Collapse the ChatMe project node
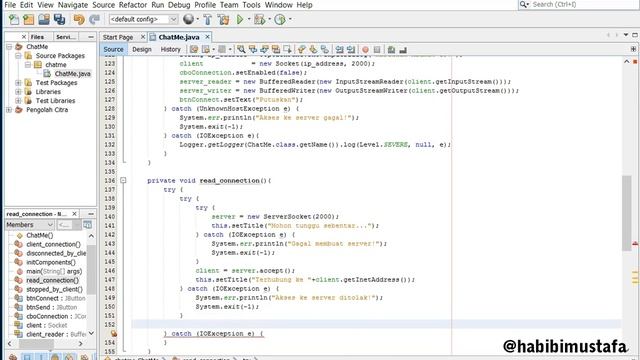The width and height of the screenshot is (640, 360). 9,47
